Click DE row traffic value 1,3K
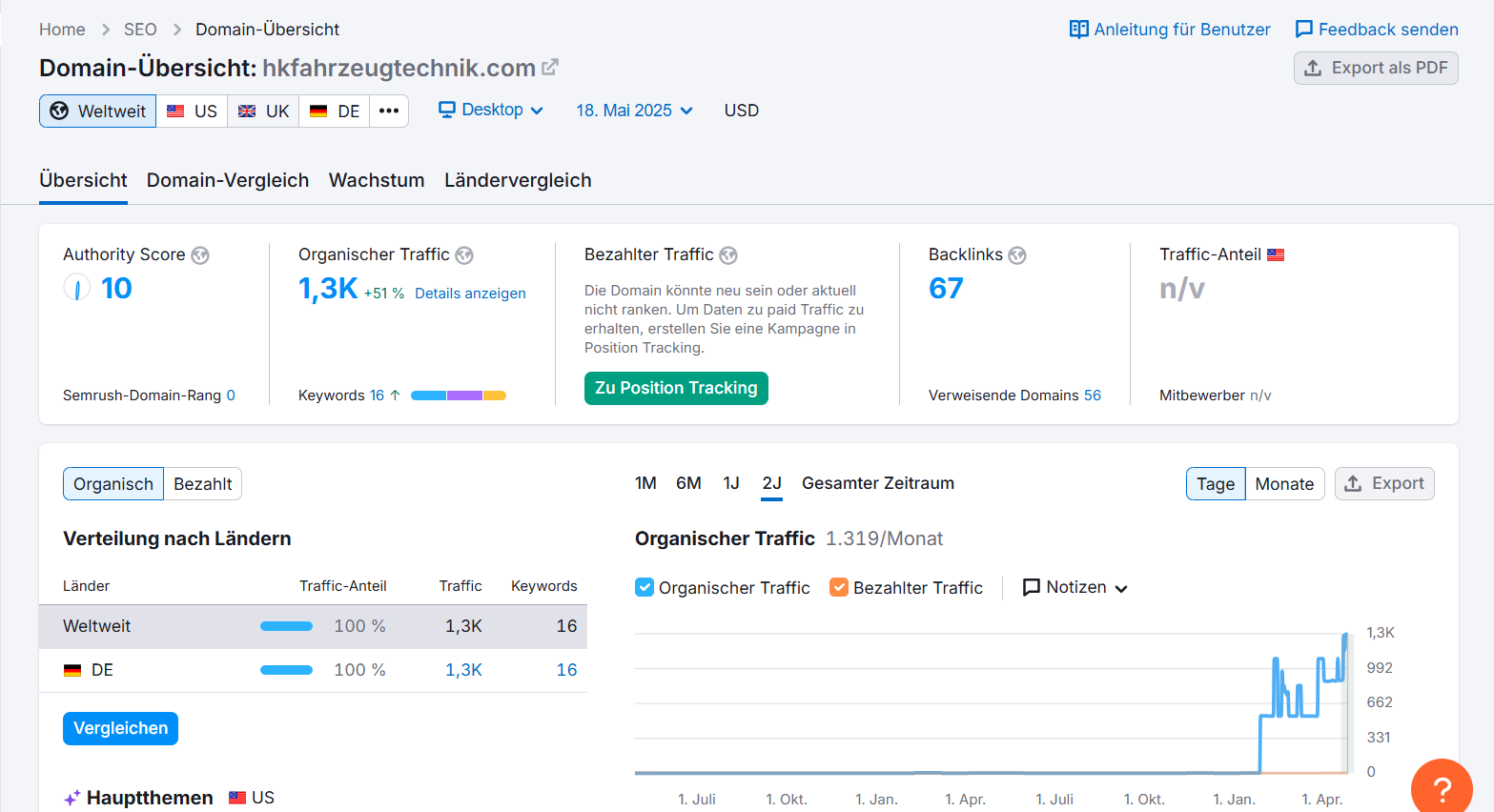Image resolution: width=1494 pixels, height=812 pixels. click(463, 670)
